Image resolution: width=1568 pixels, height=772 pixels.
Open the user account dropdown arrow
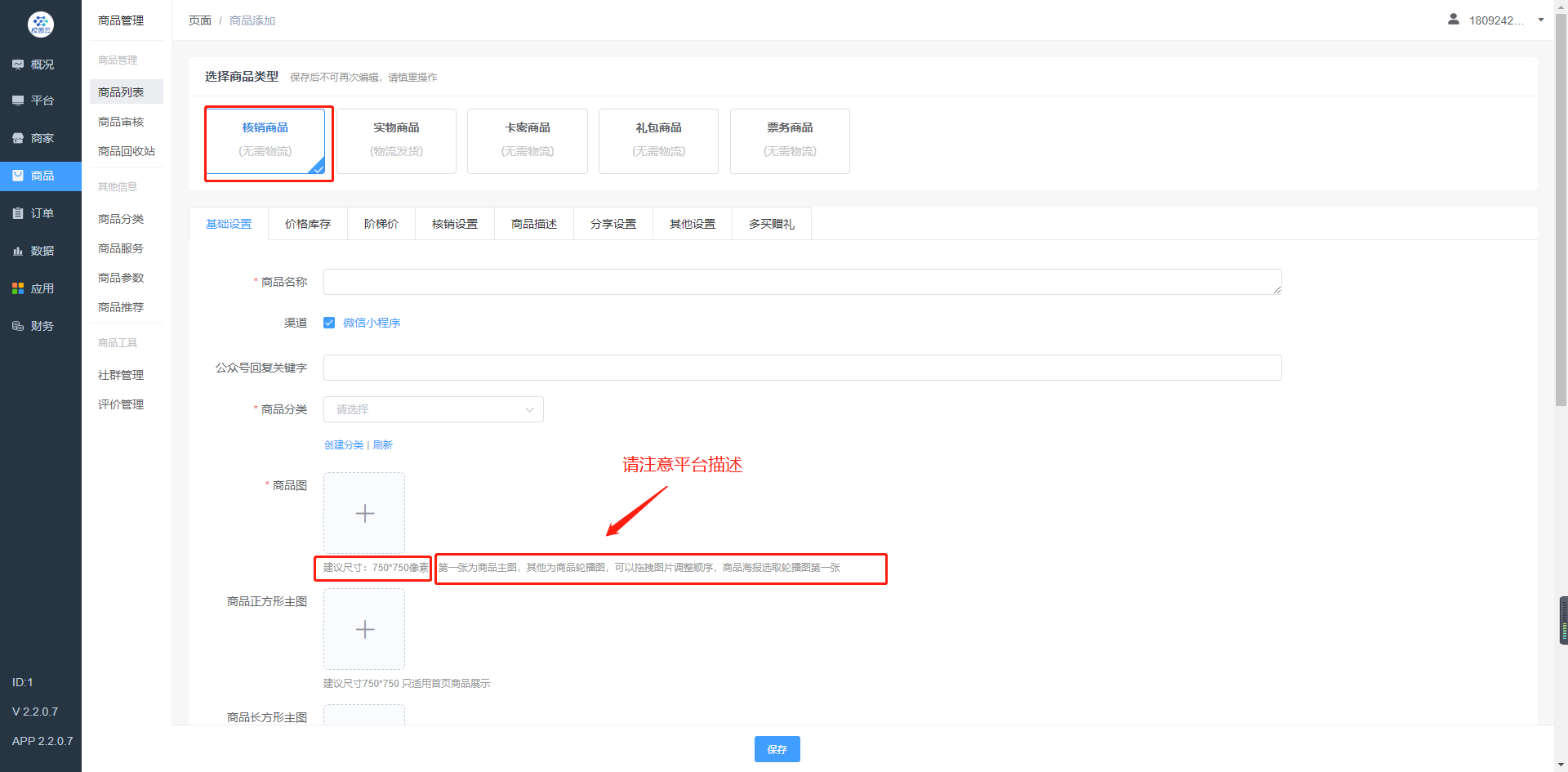(1540, 20)
